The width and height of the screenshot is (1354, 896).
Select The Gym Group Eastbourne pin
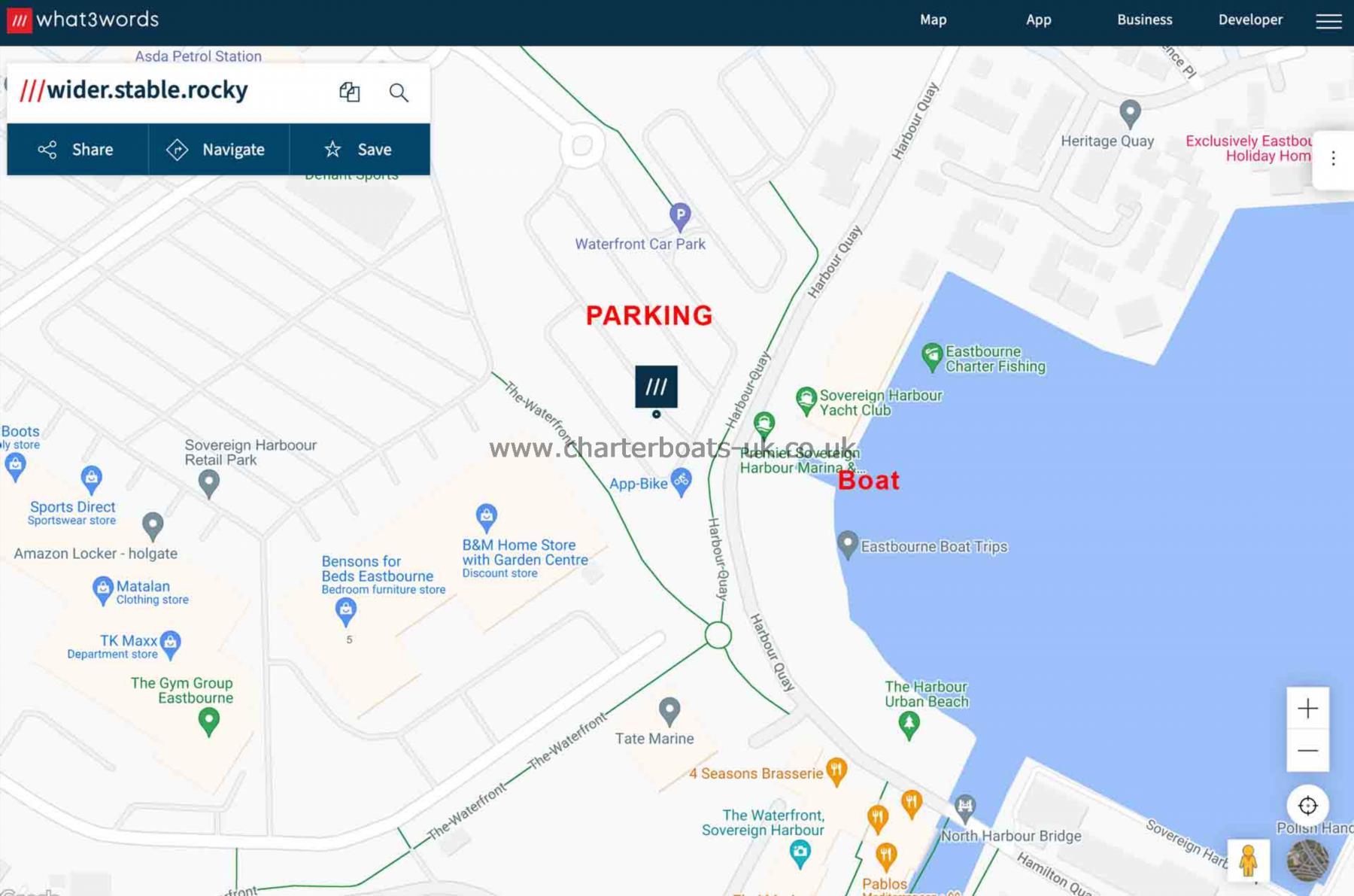[209, 722]
